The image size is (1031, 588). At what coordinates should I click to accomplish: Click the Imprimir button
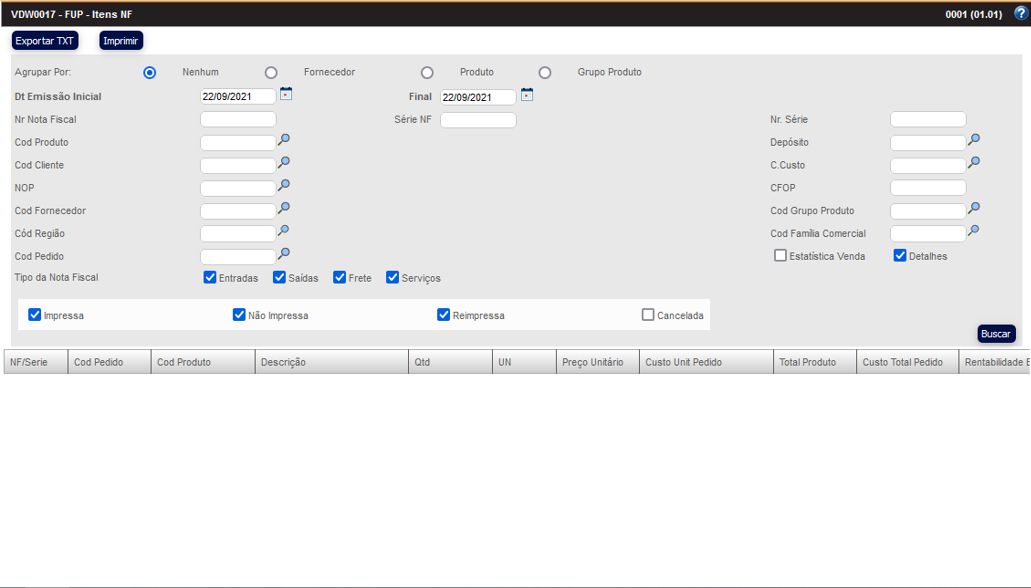(x=121, y=41)
